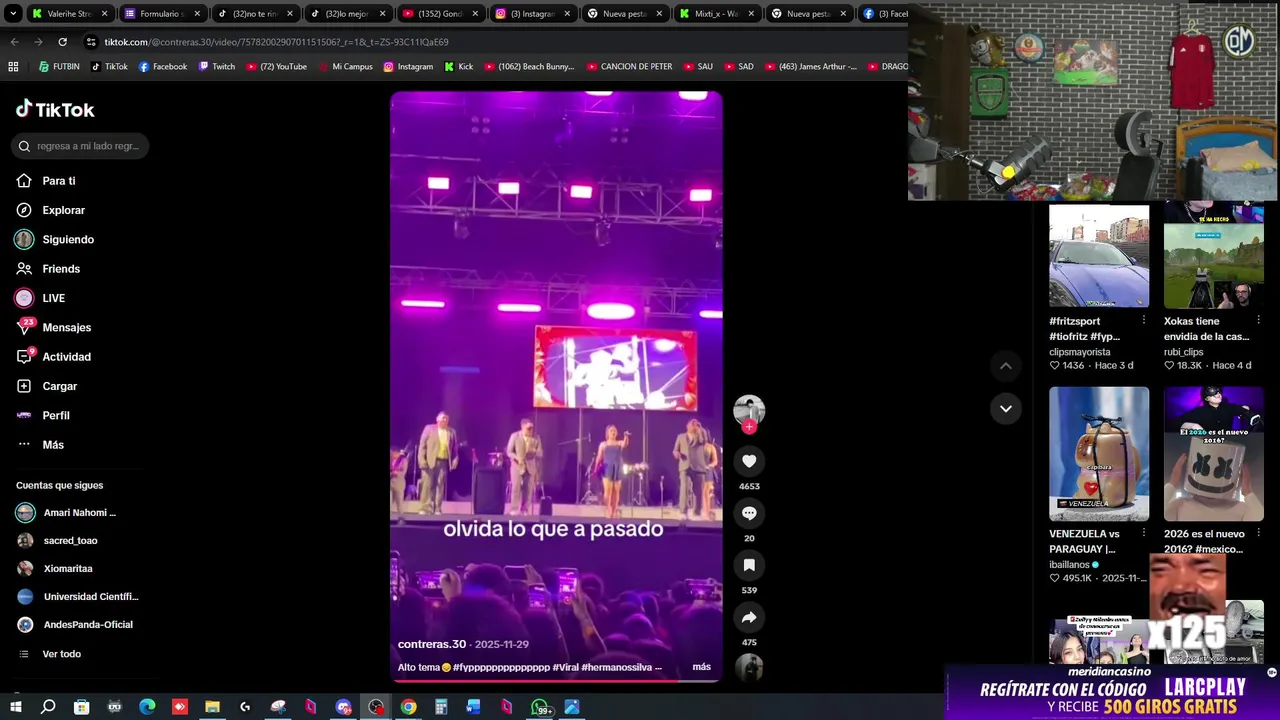Switch to Instagram browser tab
The height and width of the screenshot is (720, 1280).
532,14
